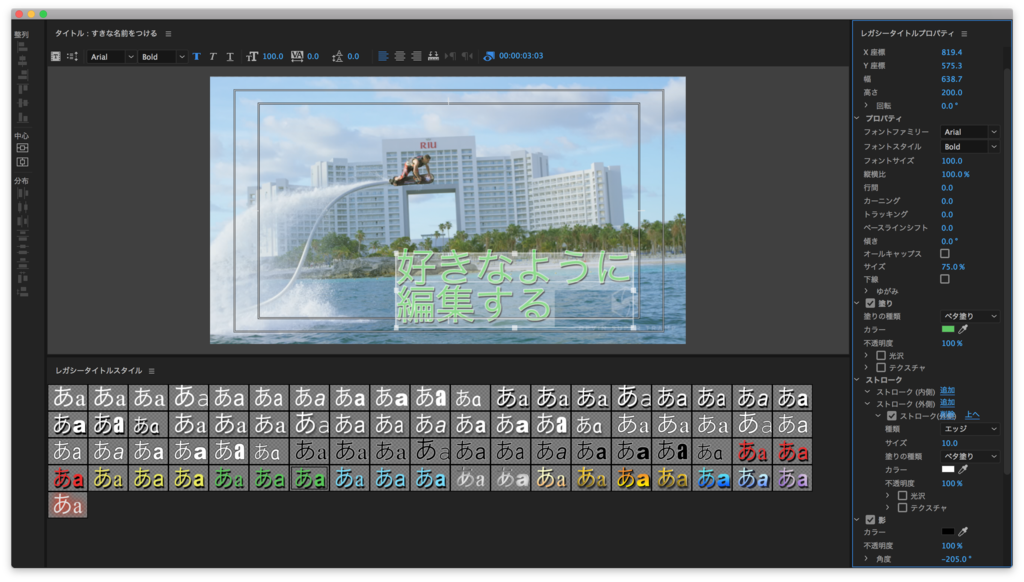Open white stroke カラー swatch
The width and height of the screenshot is (1024, 582).
(948, 469)
